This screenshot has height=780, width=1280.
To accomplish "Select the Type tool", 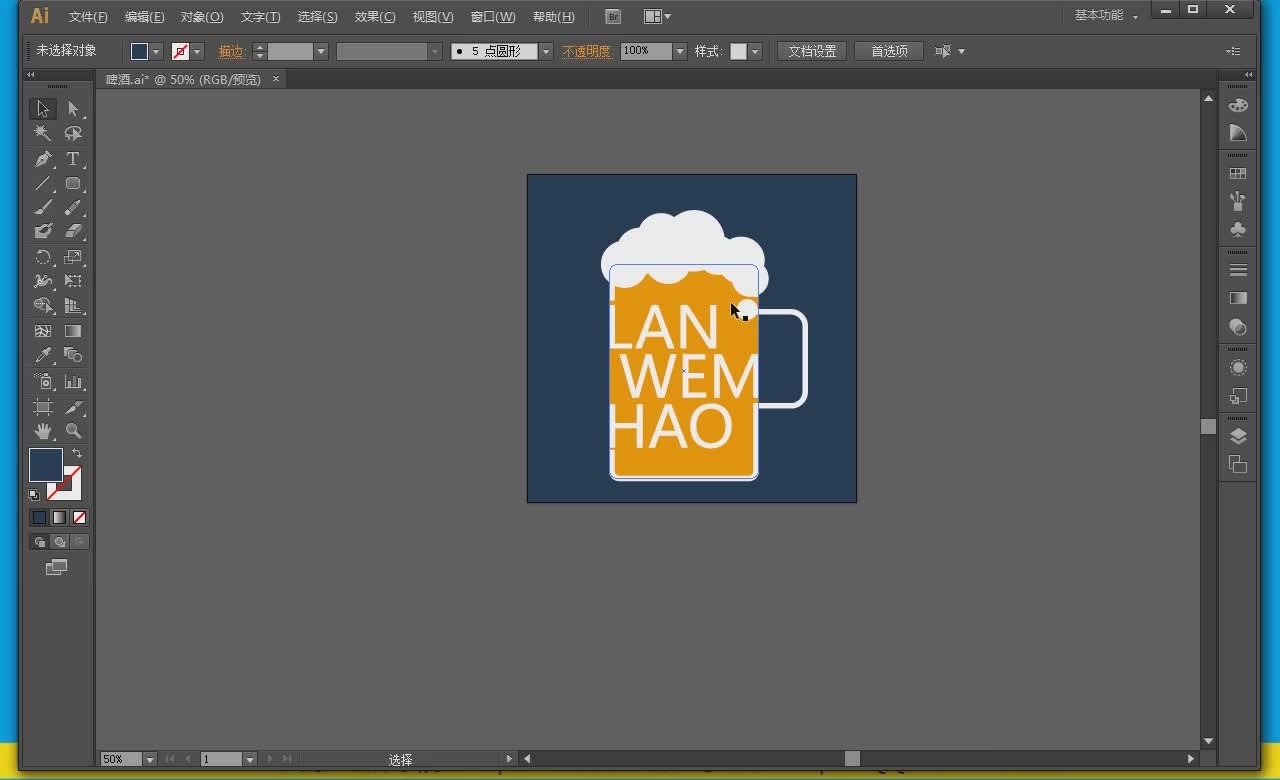I will click(x=73, y=159).
